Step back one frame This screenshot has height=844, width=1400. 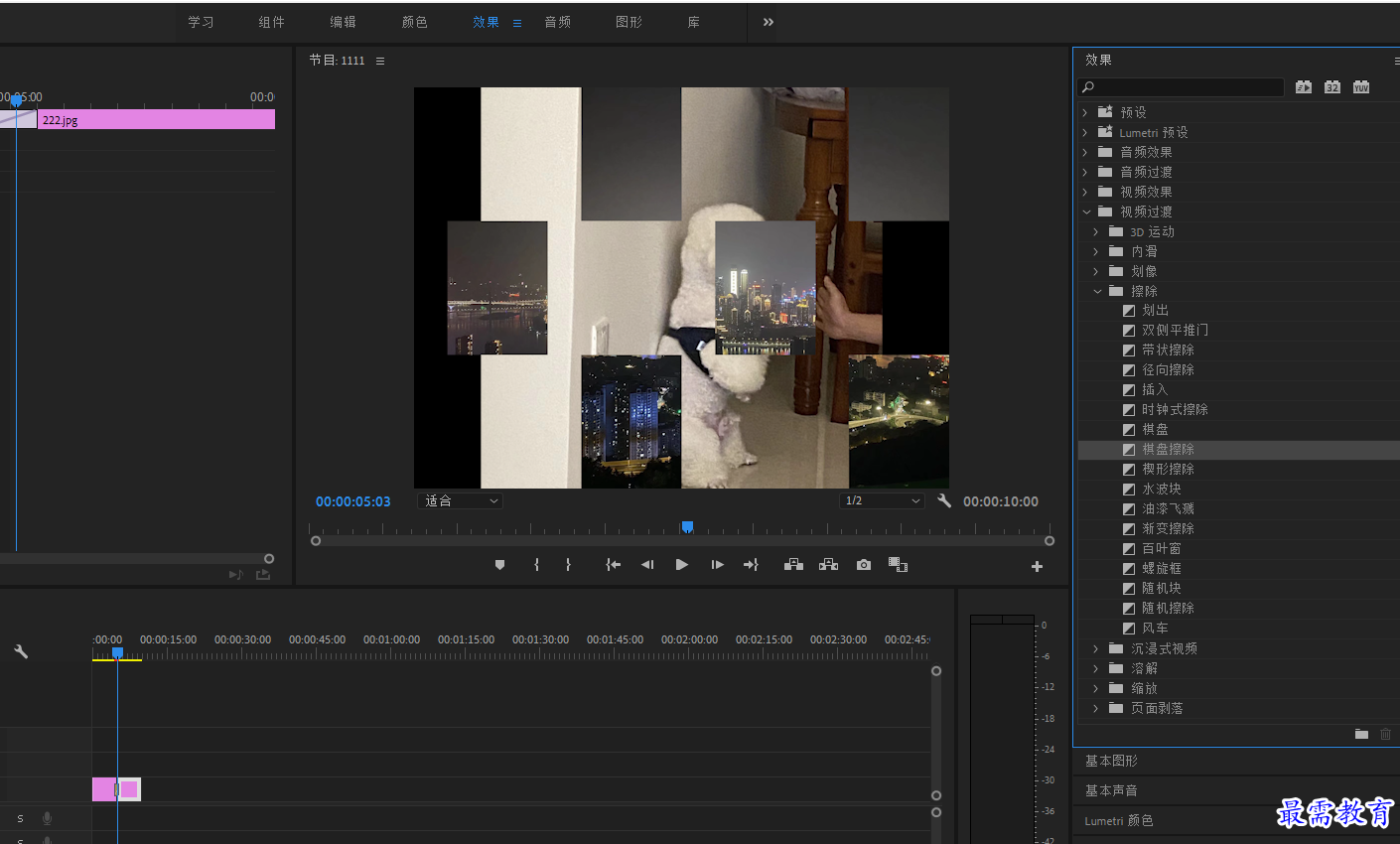[x=647, y=565]
